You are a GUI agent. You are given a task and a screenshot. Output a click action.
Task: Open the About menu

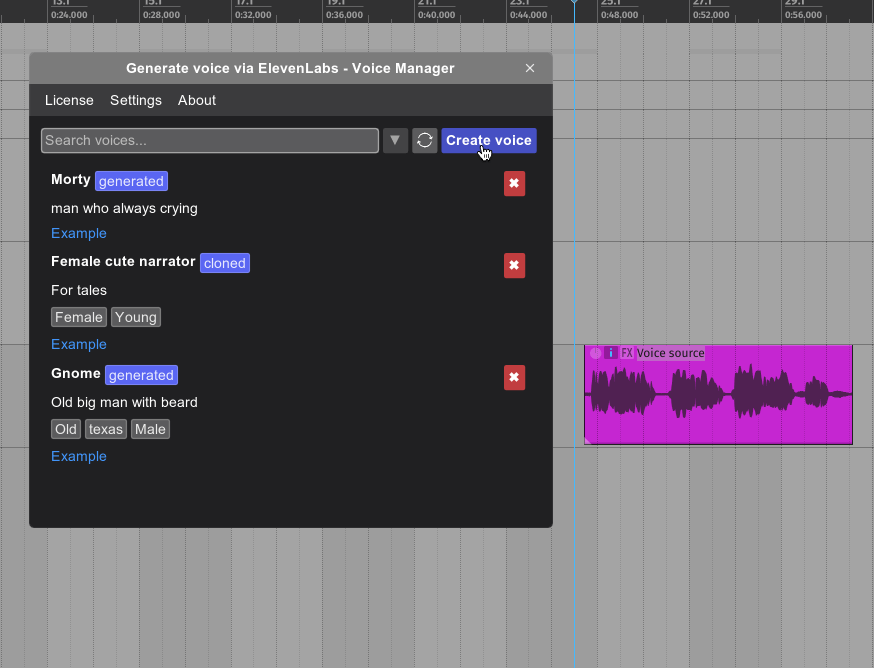[197, 100]
